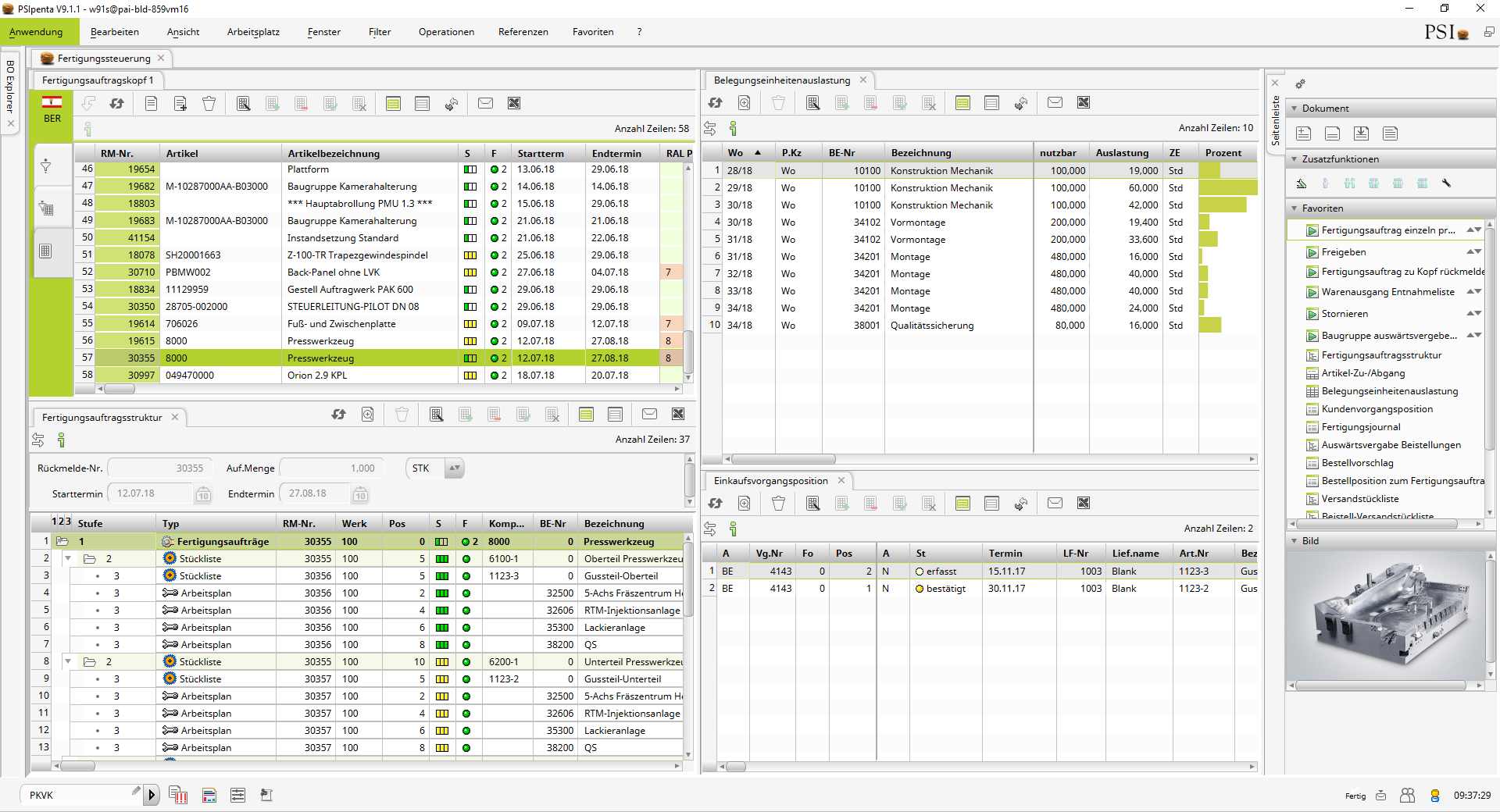This screenshot has width=1500, height=812.
Task: Click the filter funnel icon beside order table
Action: [x=46, y=166]
